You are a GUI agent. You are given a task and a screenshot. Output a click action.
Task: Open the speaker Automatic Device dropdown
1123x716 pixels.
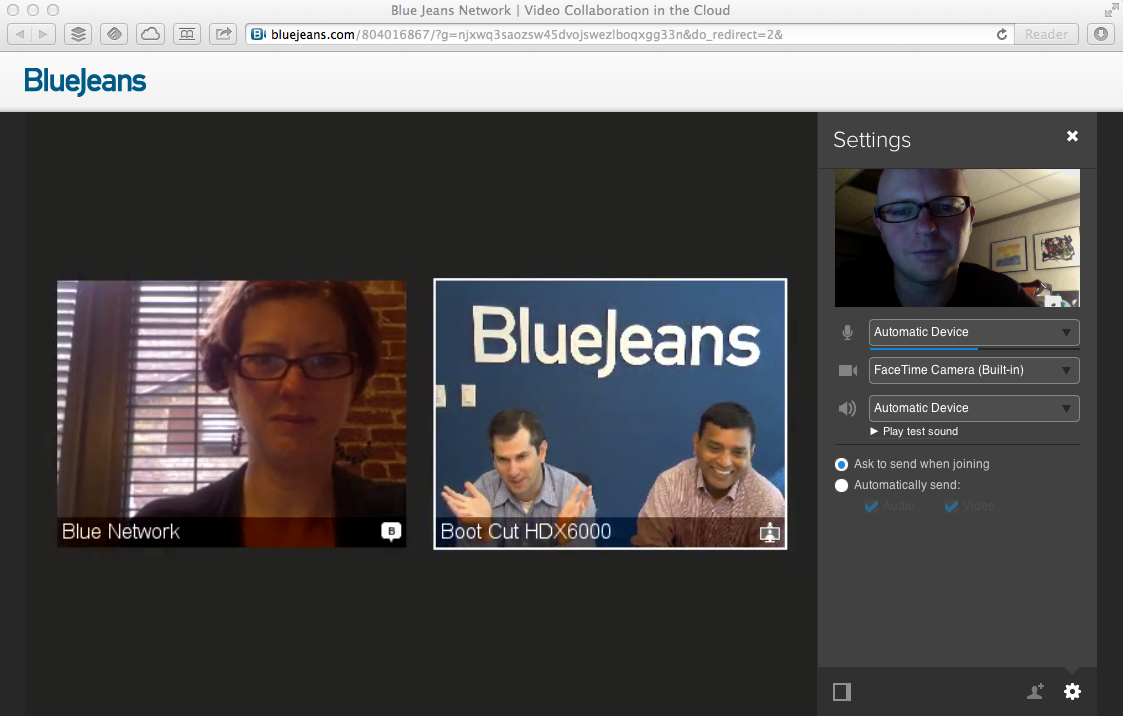pos(974,408)
